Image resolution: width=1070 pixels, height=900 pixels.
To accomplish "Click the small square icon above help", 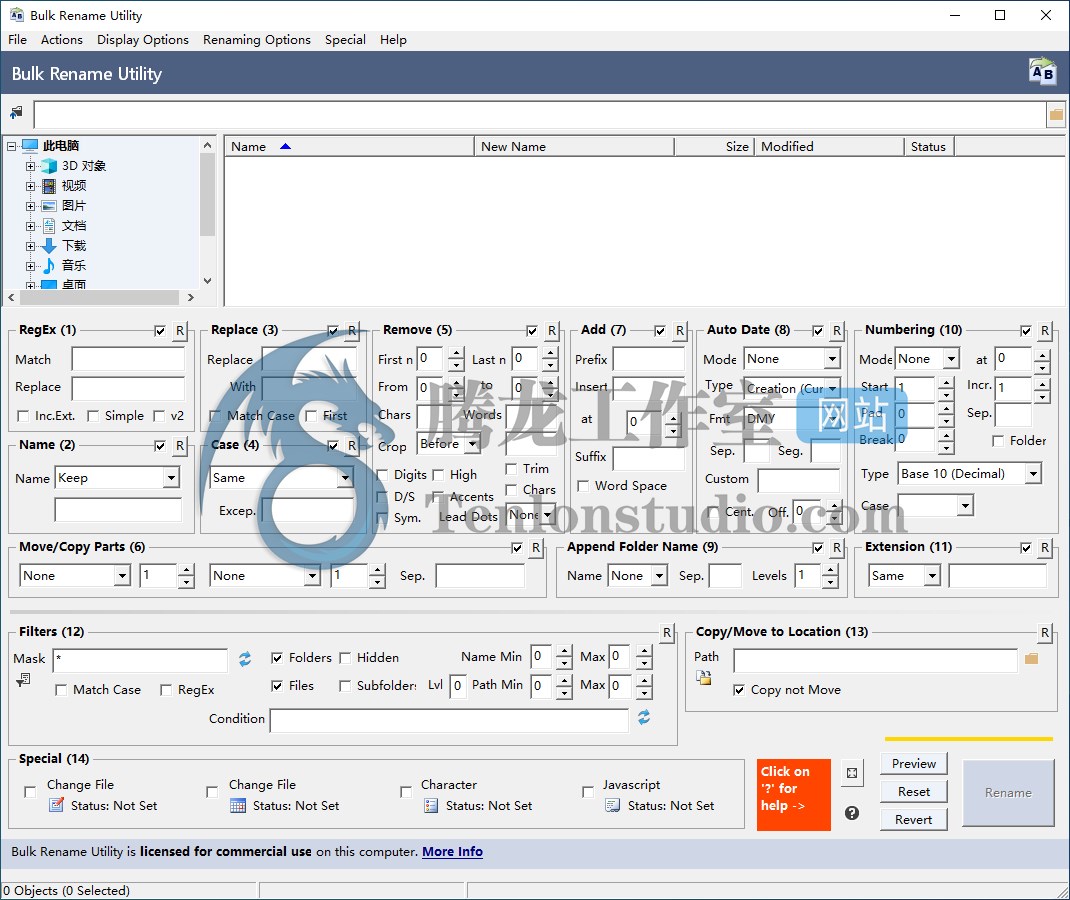I will click(852, 773).
